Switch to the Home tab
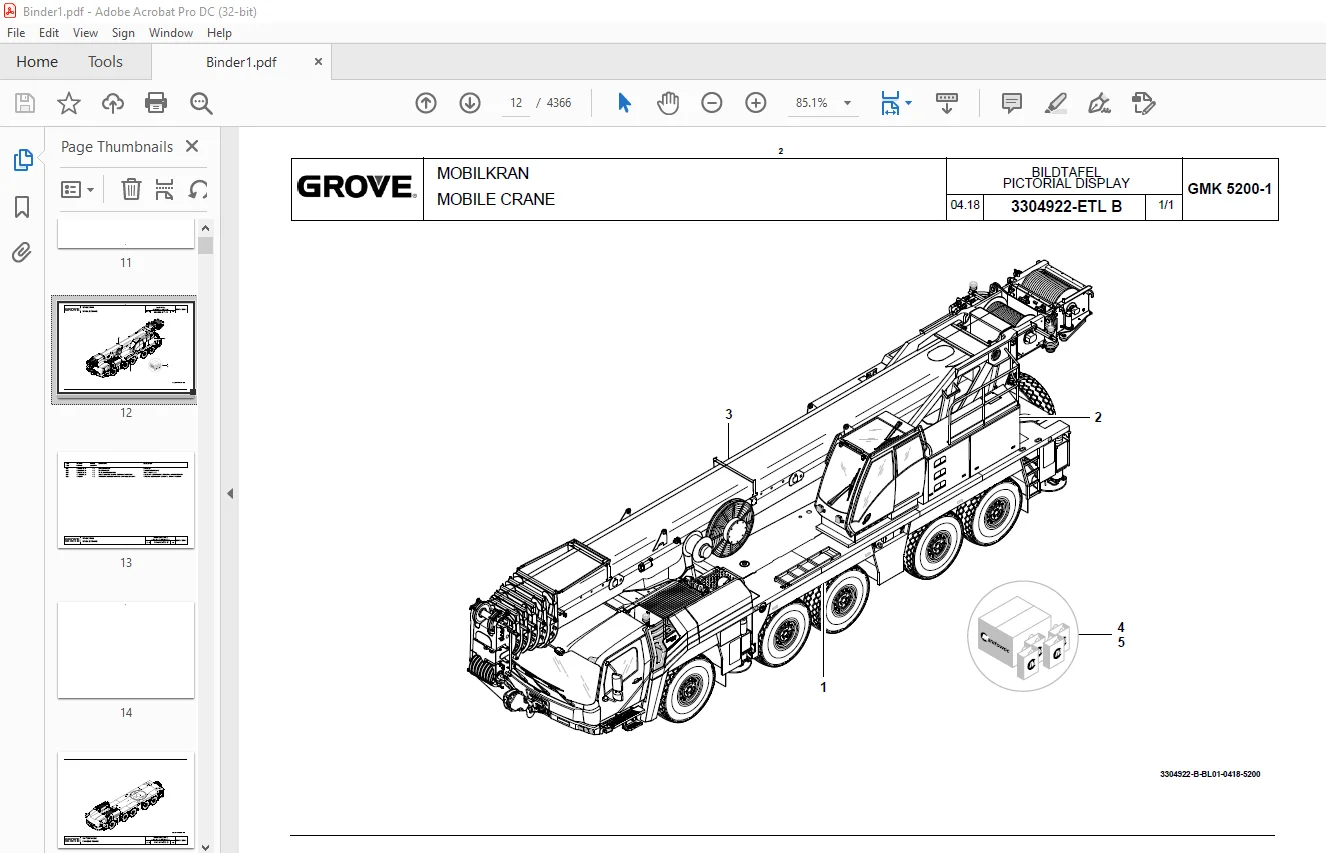This screenshot has width=1326, height=853. (x=37, y=62)
